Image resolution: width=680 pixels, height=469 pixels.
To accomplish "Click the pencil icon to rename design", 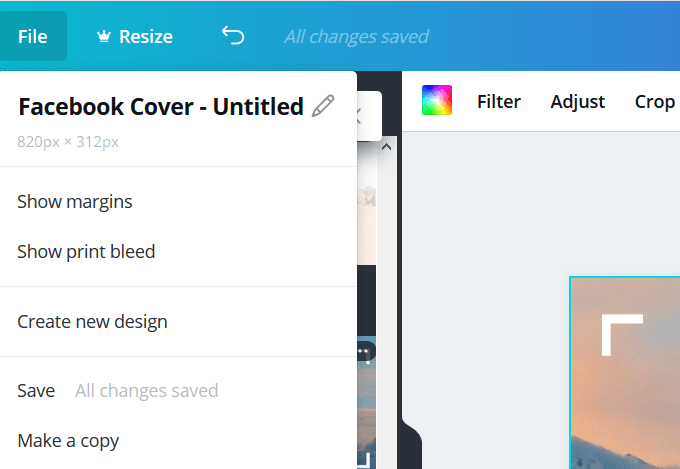I will [323, 105].
